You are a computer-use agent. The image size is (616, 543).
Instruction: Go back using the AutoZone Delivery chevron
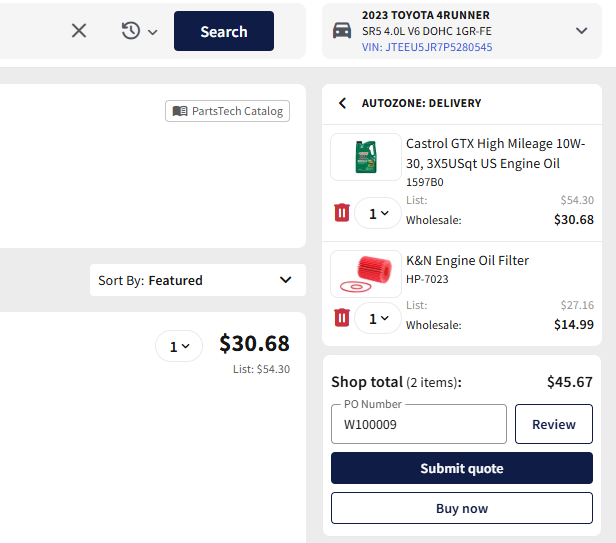(x=342, y=103)
